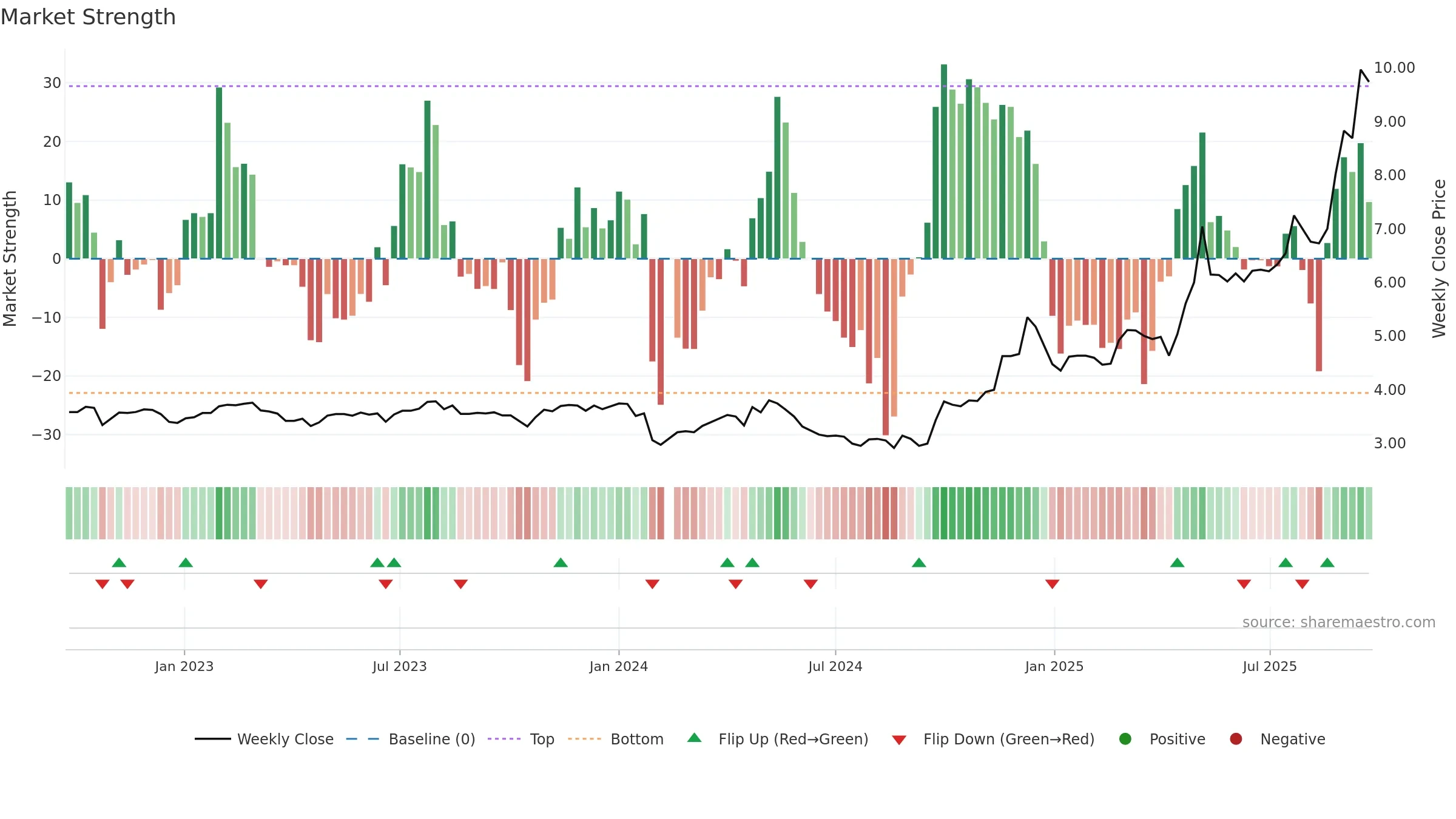
Task: Click the Jul 2023 axis label
Action: tap(400, 666)
